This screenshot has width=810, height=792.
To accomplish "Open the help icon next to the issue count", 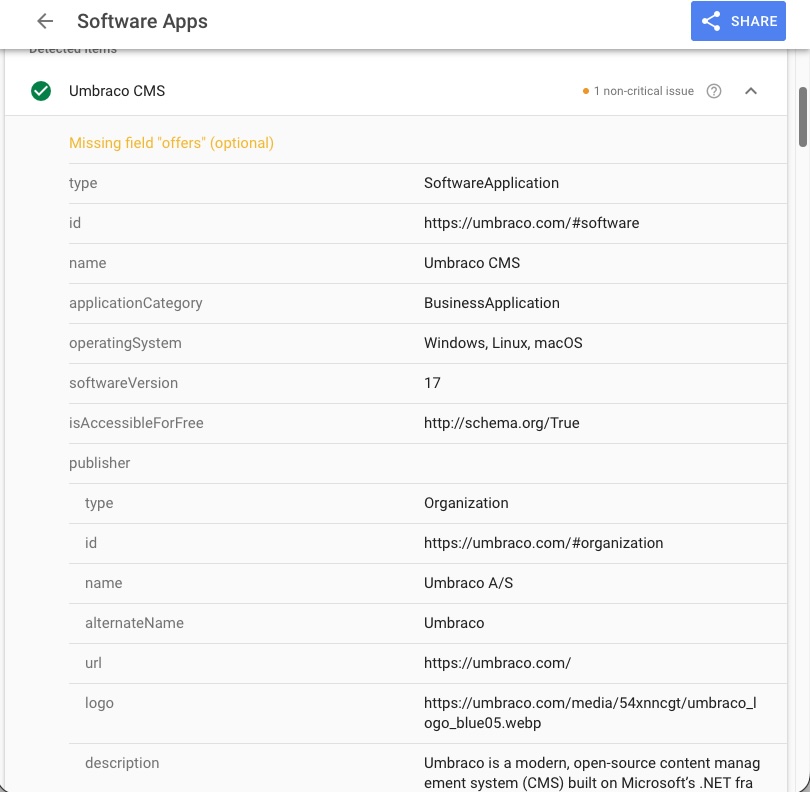I will [714, 91].
